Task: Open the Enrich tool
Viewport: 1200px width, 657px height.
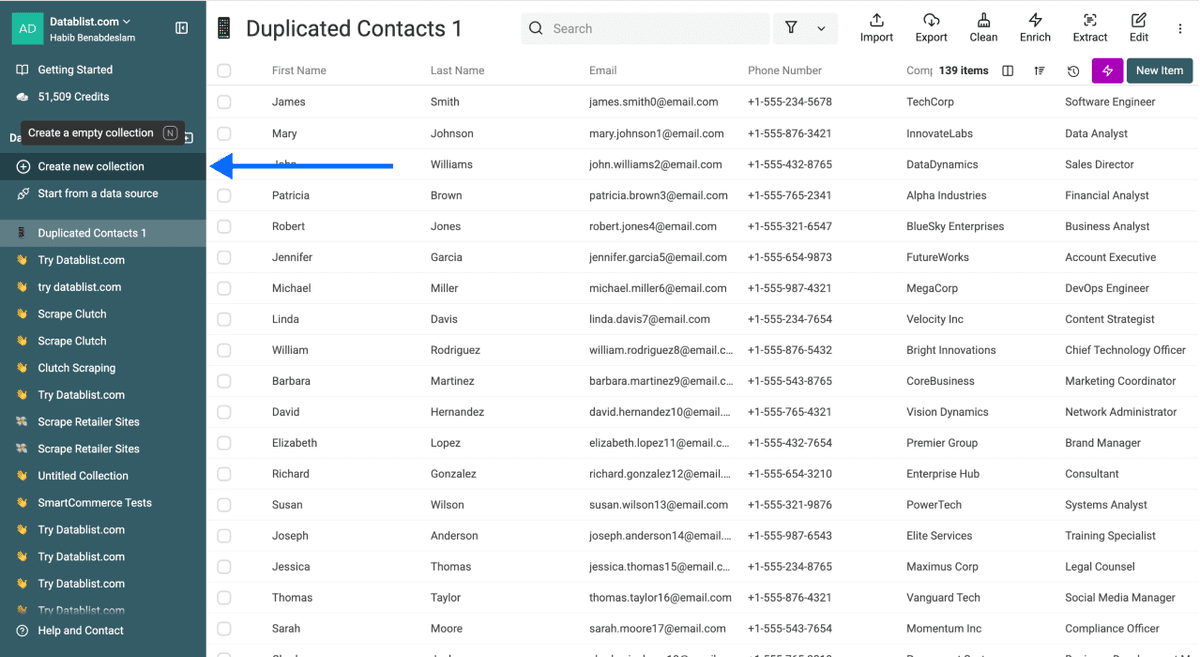Action: [x=1035, y=28]
